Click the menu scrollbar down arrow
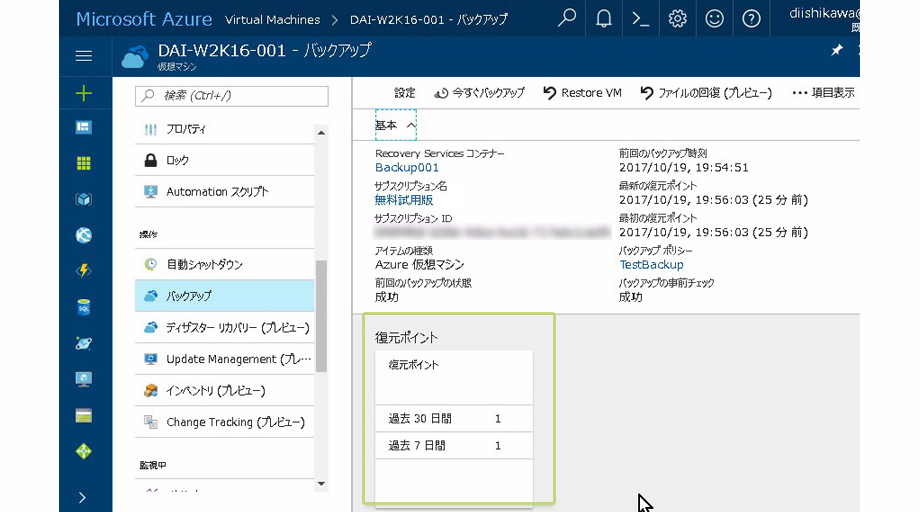The height and width of the screenshot is (512, 920). [x=321, y=484]
